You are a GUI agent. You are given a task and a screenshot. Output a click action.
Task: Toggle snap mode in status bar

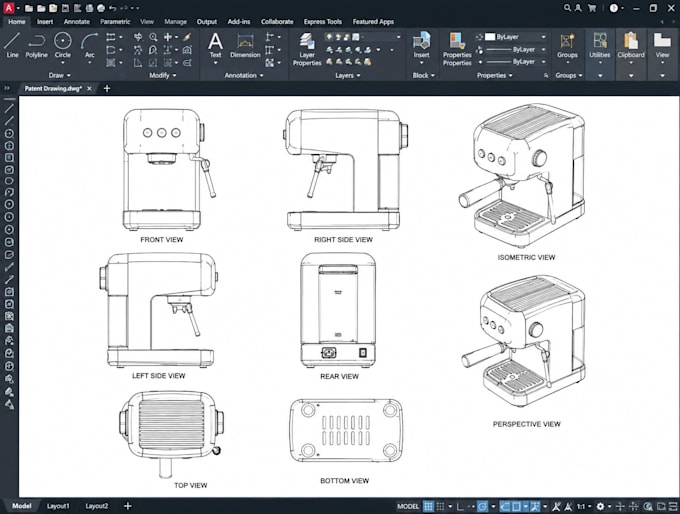pyautogui.click(x=441, y=506)
